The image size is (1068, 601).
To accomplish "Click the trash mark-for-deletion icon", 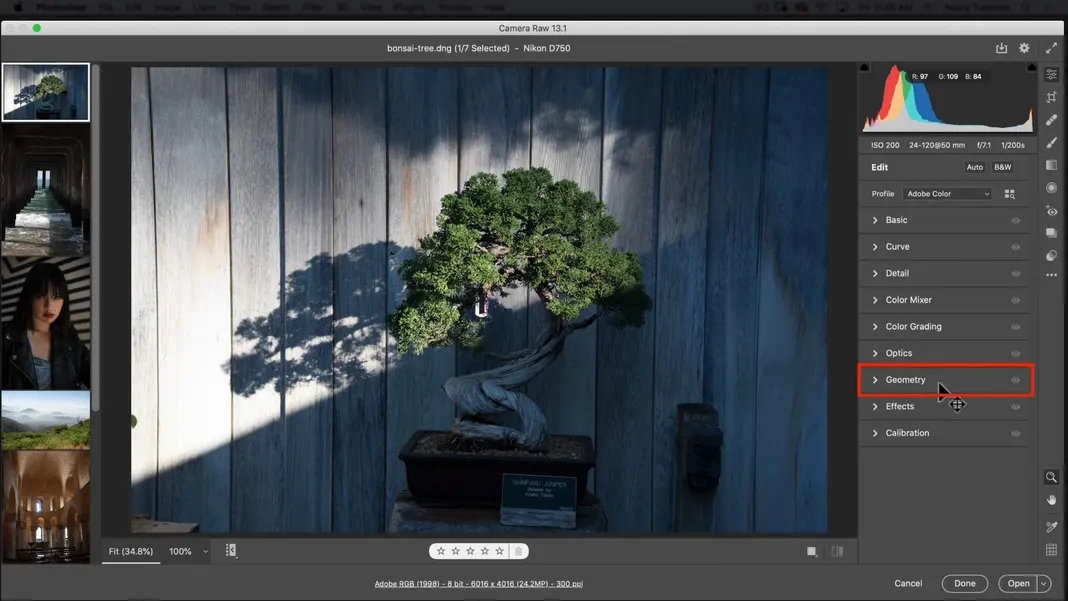I will 518,551.
